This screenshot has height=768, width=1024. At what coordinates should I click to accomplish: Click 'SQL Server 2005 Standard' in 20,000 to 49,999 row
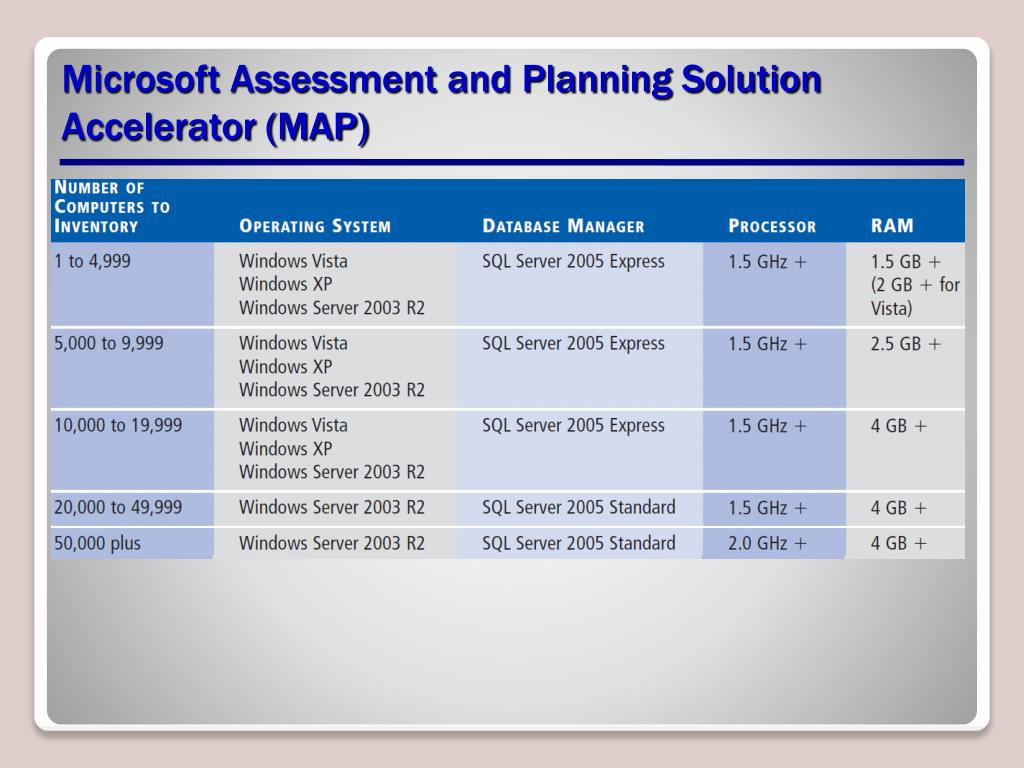coord(579,507)
